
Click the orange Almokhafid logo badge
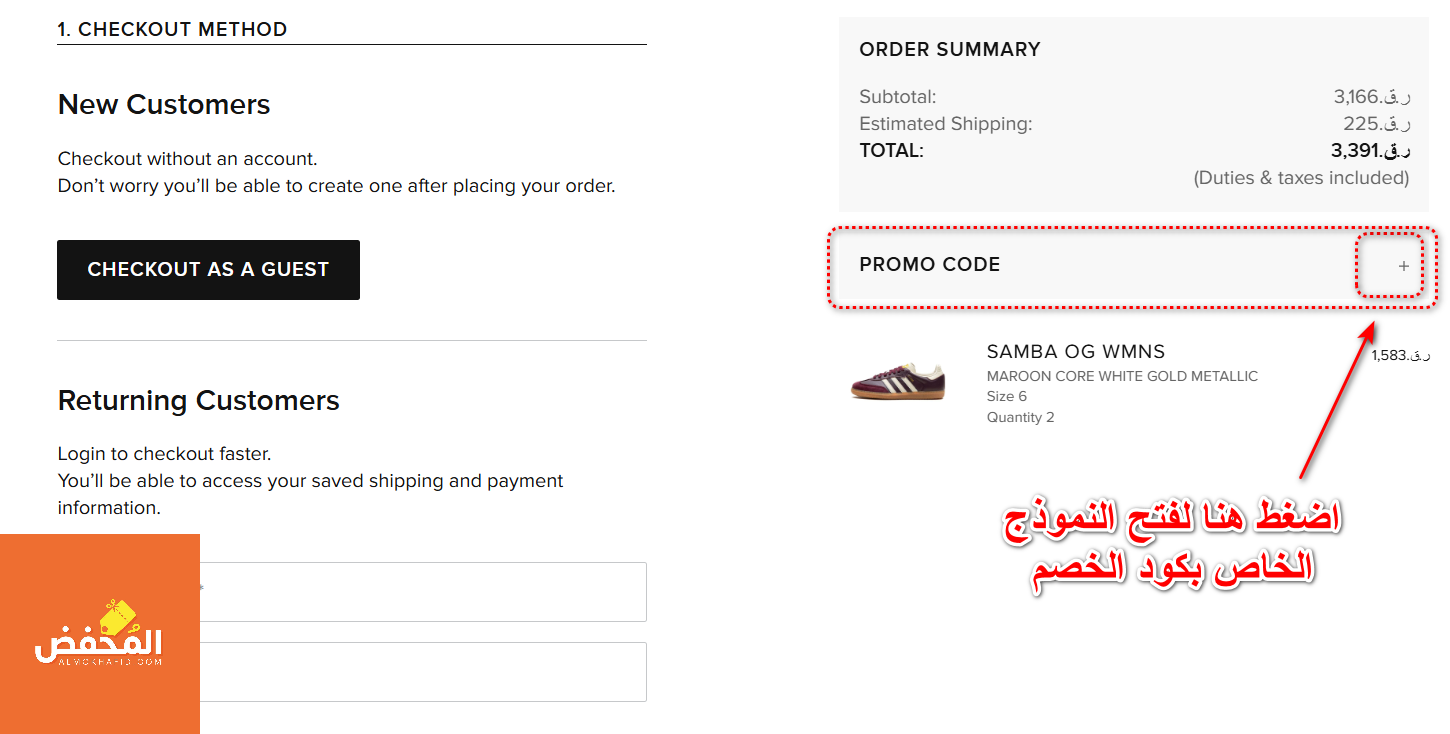[x=100, y=634]
